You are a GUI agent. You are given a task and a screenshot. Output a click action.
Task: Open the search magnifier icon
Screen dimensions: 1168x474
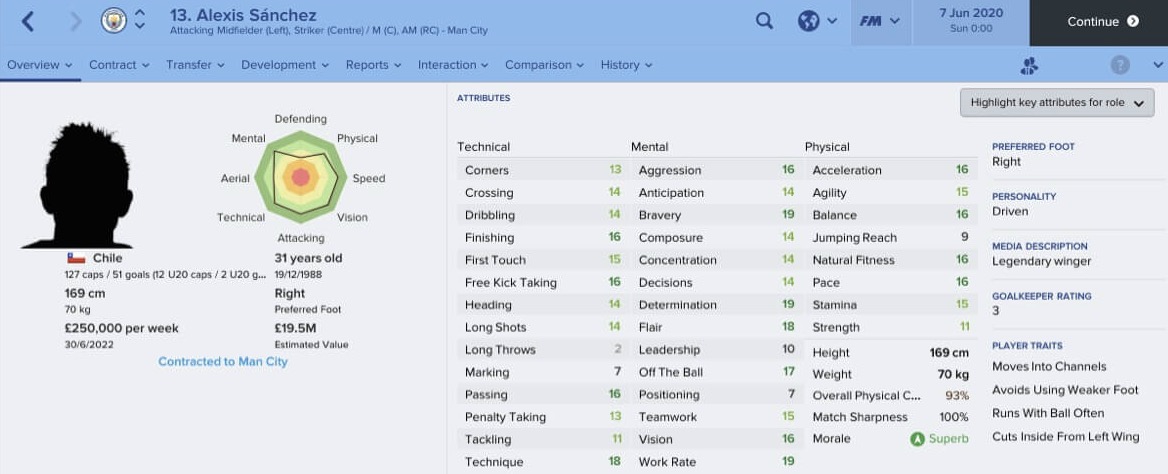click(x=764, y=21)
